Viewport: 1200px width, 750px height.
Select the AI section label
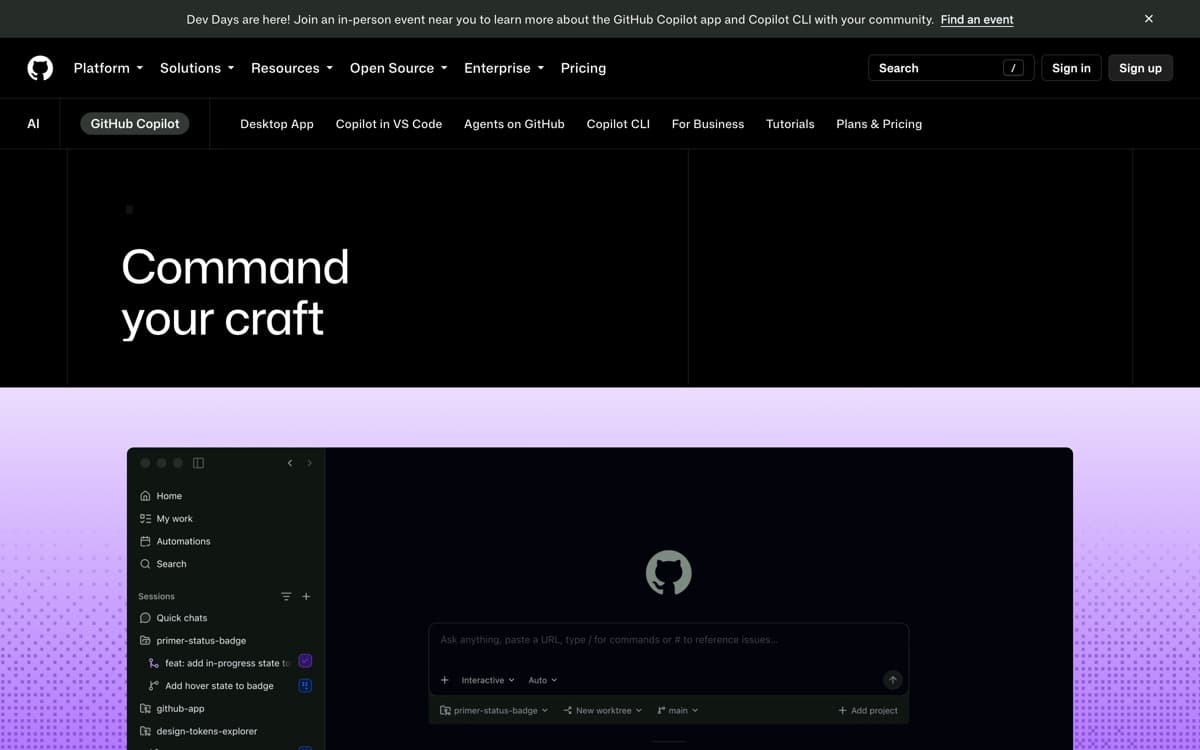(33, 124)
